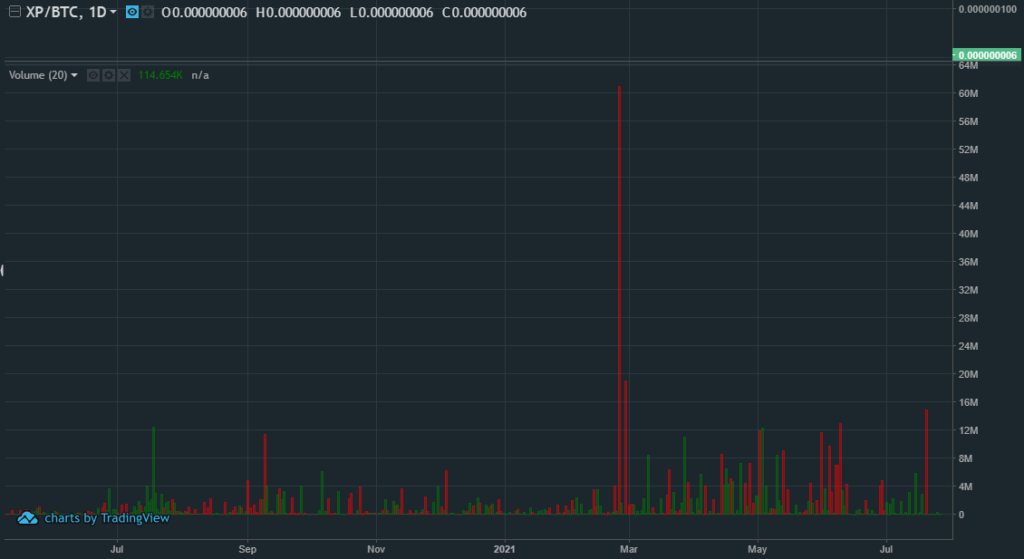Click the 12M label on the volume axis
The height and width of the screenshot is (559, 1024).
[x=968, y=431]
